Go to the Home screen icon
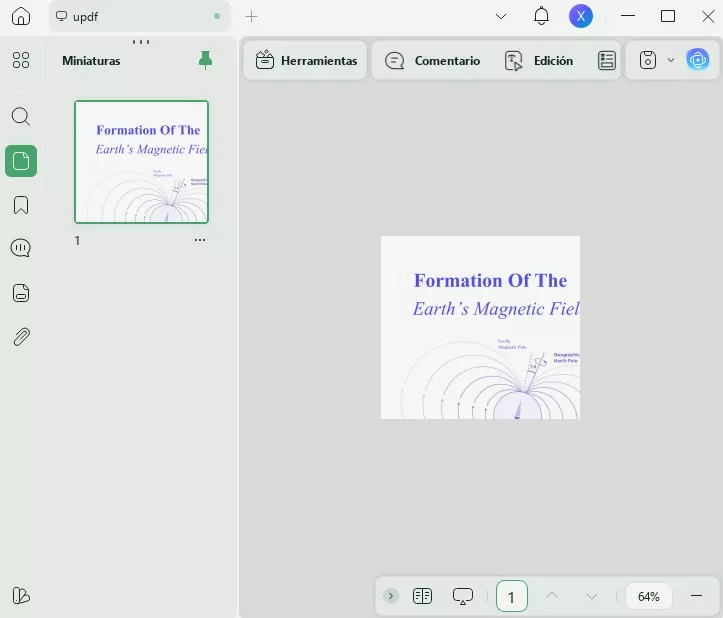 coord(21,17)
